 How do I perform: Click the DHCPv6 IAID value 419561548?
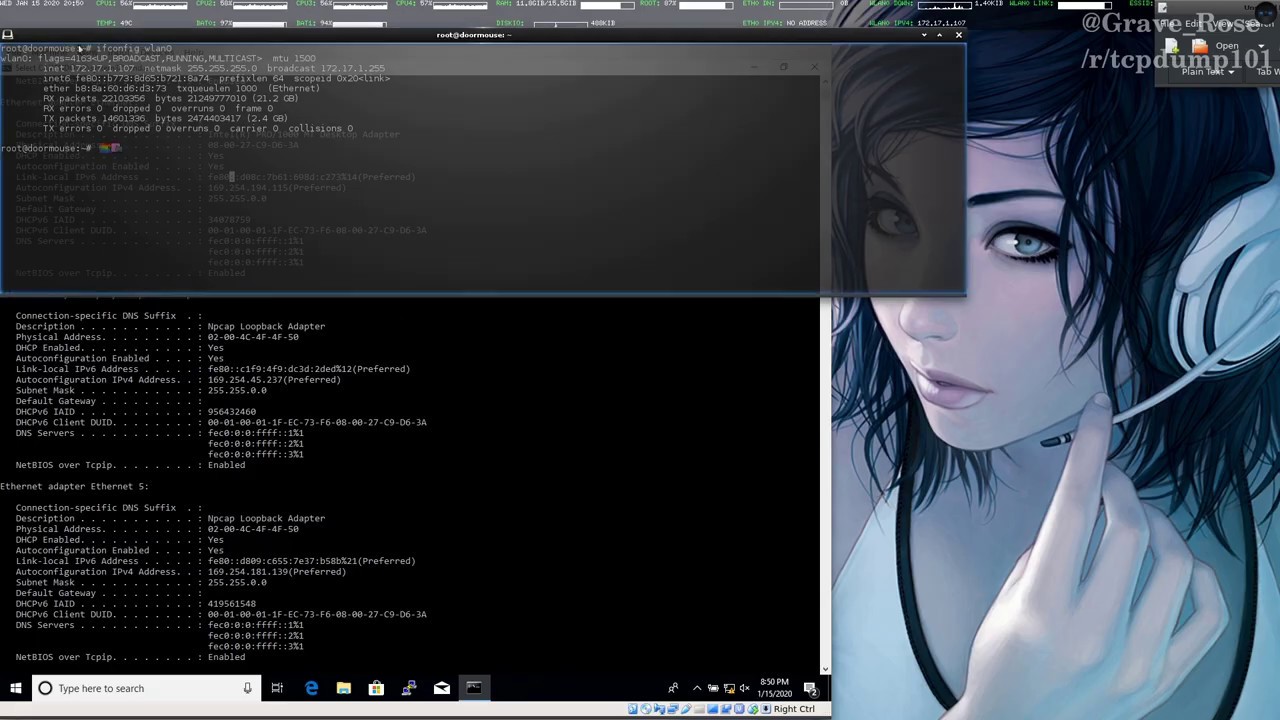click(x=231, y=604)
